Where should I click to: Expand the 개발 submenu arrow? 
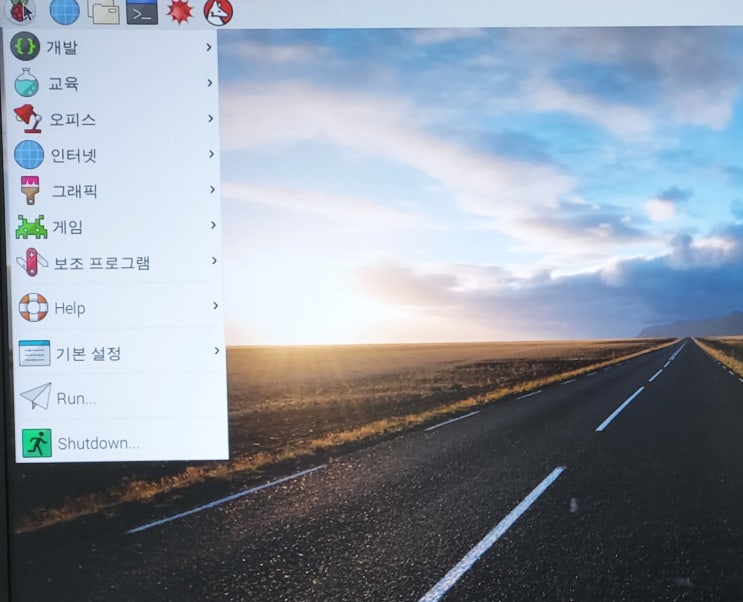[x=209, y=47]
